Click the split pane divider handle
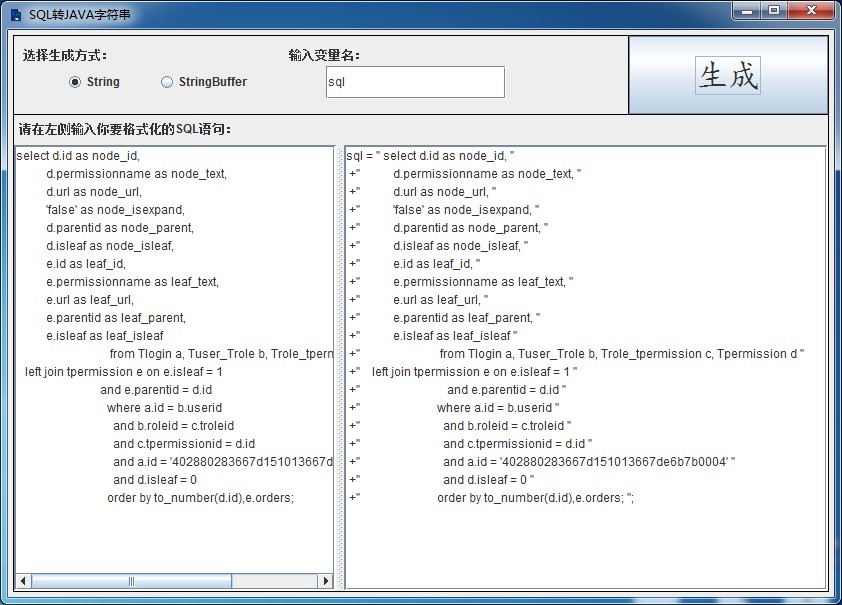 pos(339,368)
